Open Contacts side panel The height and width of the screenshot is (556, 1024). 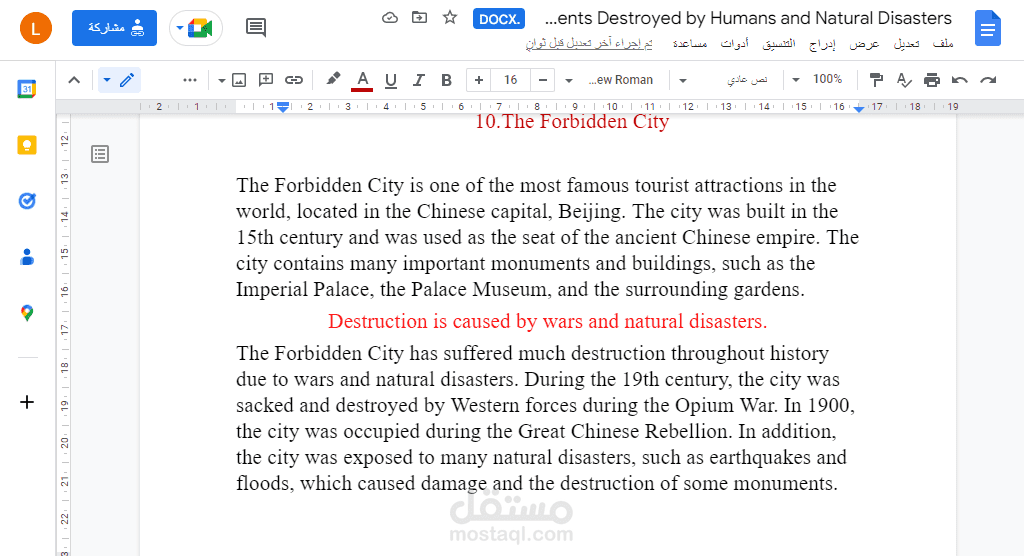pos(27,257)
